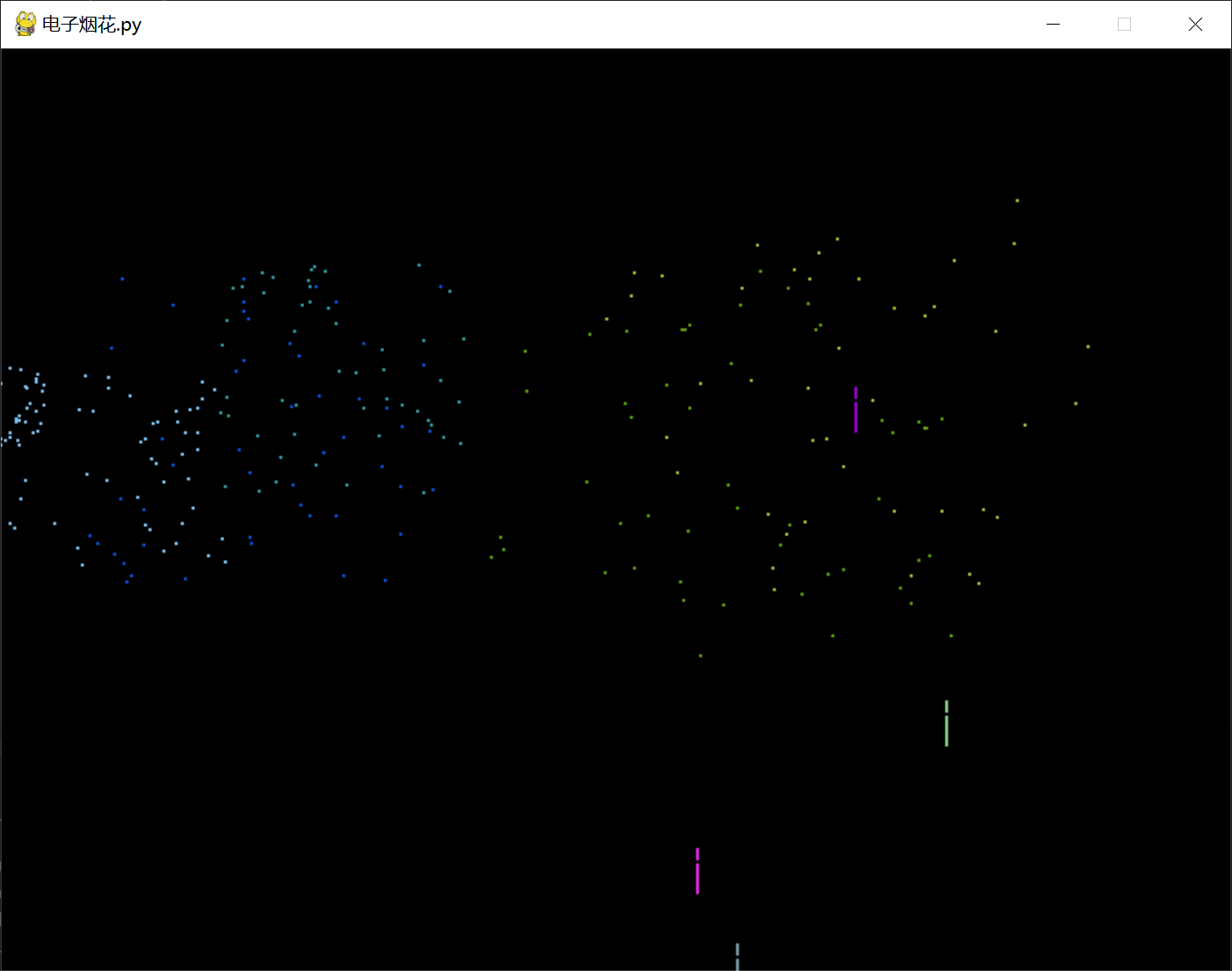Click the topmost yellow spark of the firework
Screen dimensions: 1232x971
1018,200
